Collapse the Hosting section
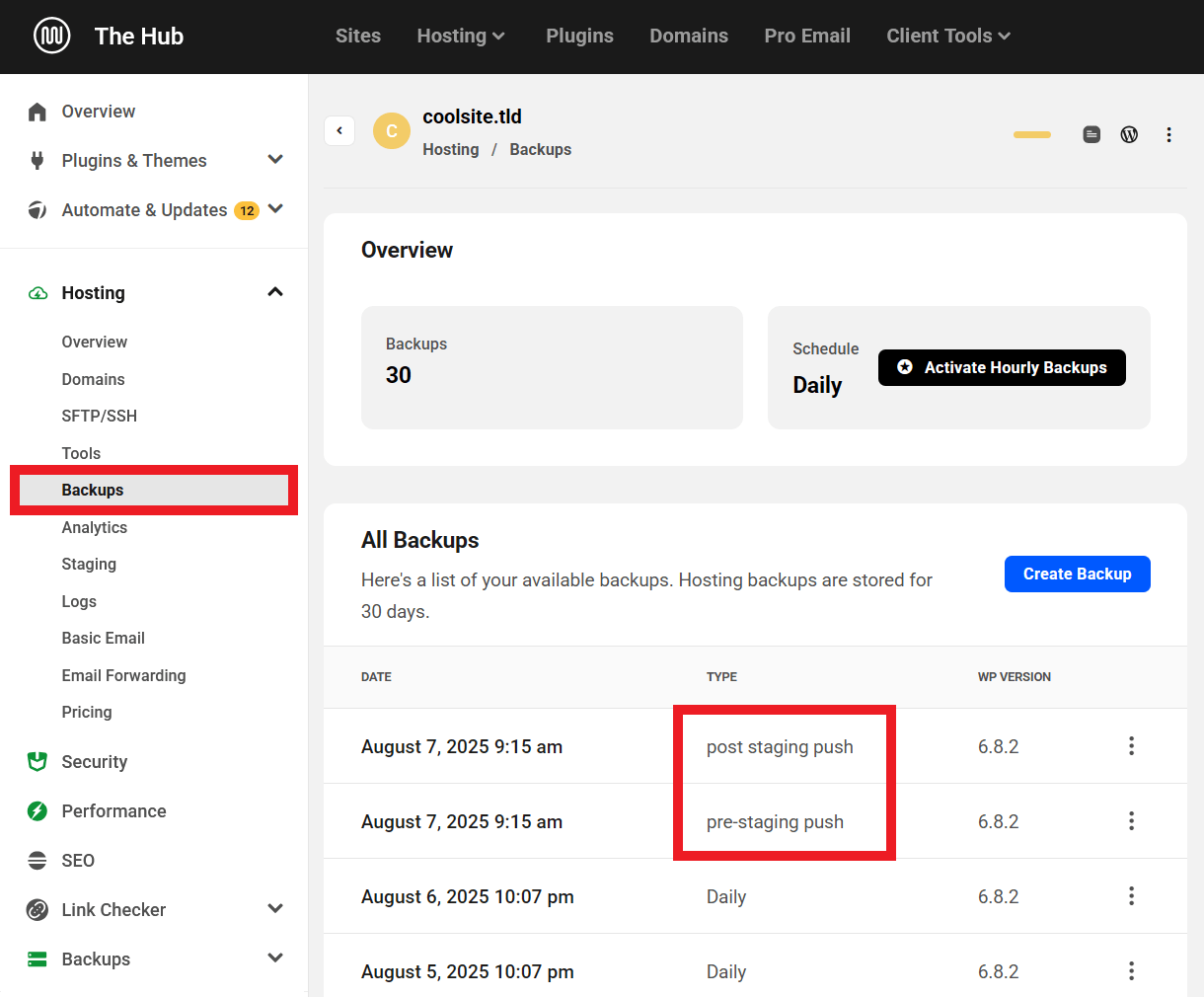This screenshot has height=997, width=1204. point(275,292)
